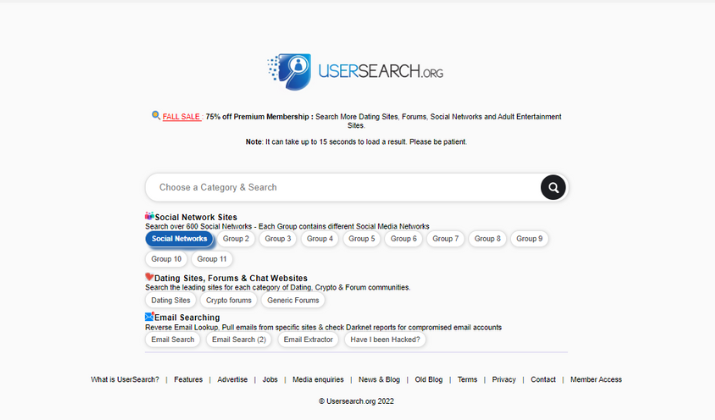Click the © Usersearch.org 2022 copyright text
The height and width of the screenshot is (420, 715).
pyautogui.click(x=356, y=401)
